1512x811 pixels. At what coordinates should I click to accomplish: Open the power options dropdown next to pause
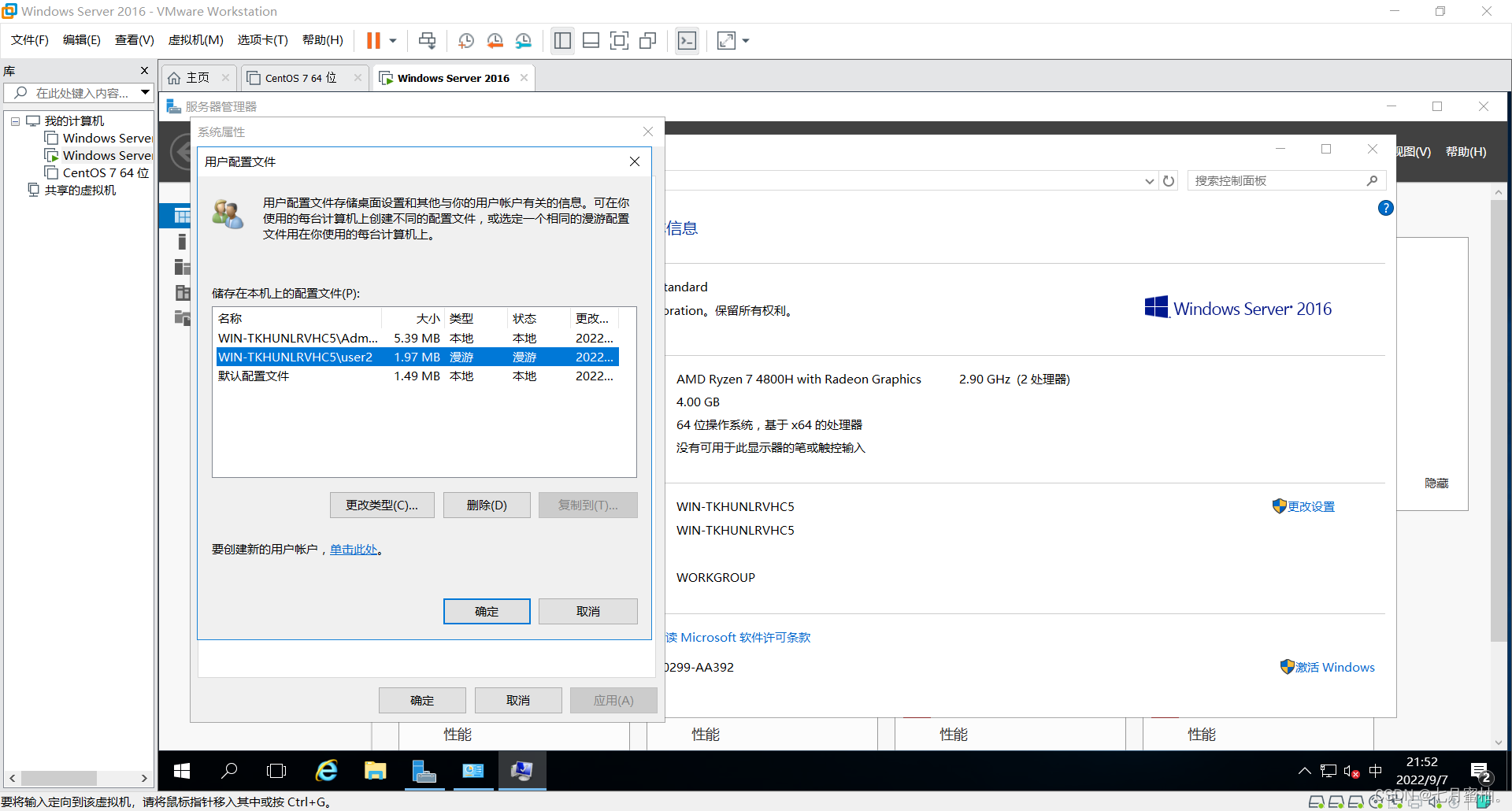[x=392, y=40]
